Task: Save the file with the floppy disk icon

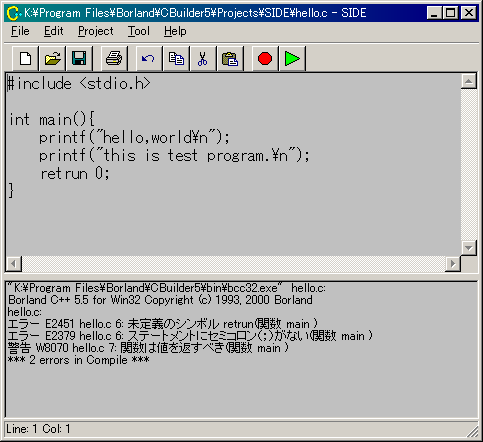Action: [79, 59]
